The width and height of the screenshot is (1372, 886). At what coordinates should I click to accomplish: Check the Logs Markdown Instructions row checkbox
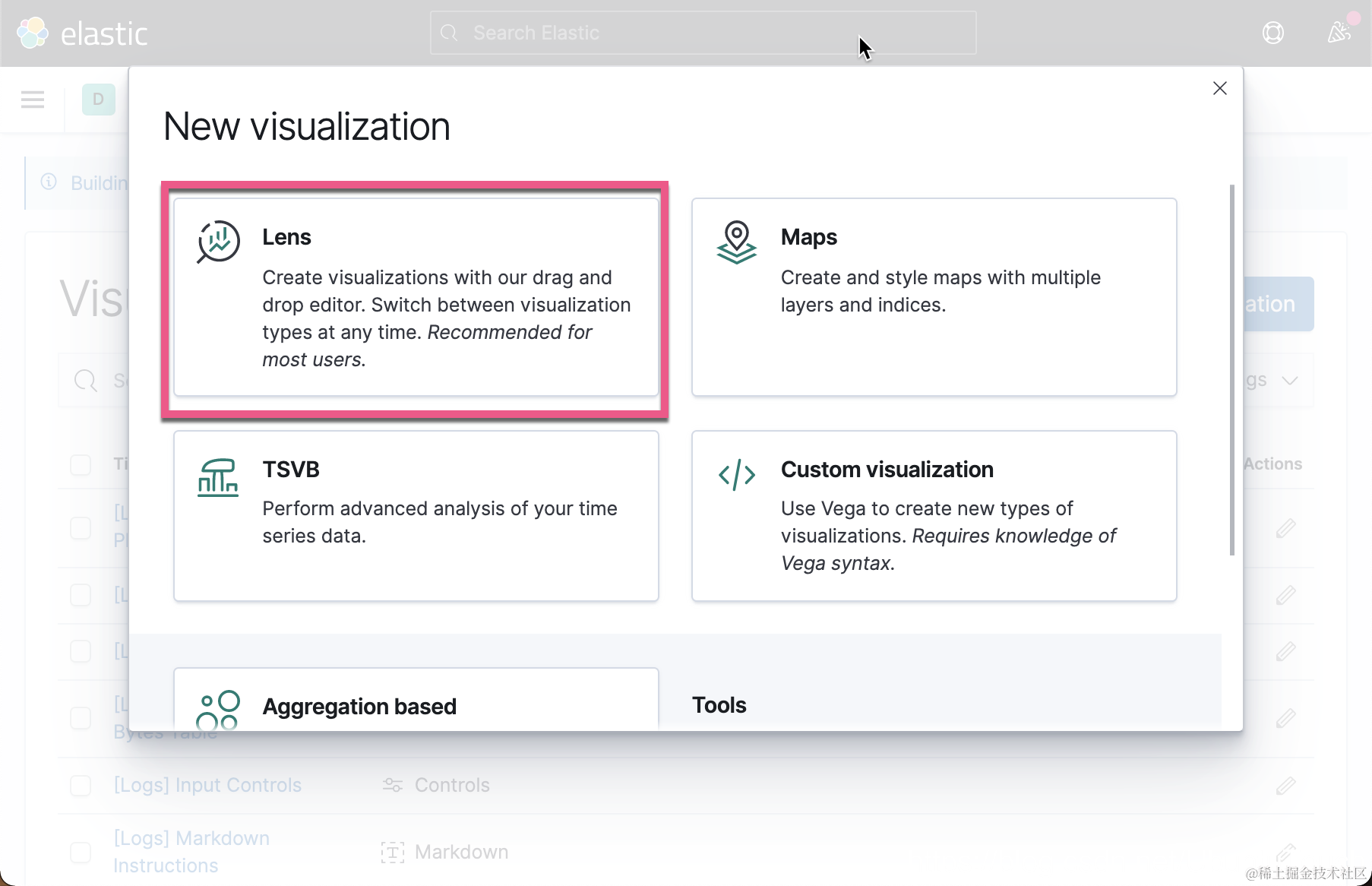click(81, 852)
